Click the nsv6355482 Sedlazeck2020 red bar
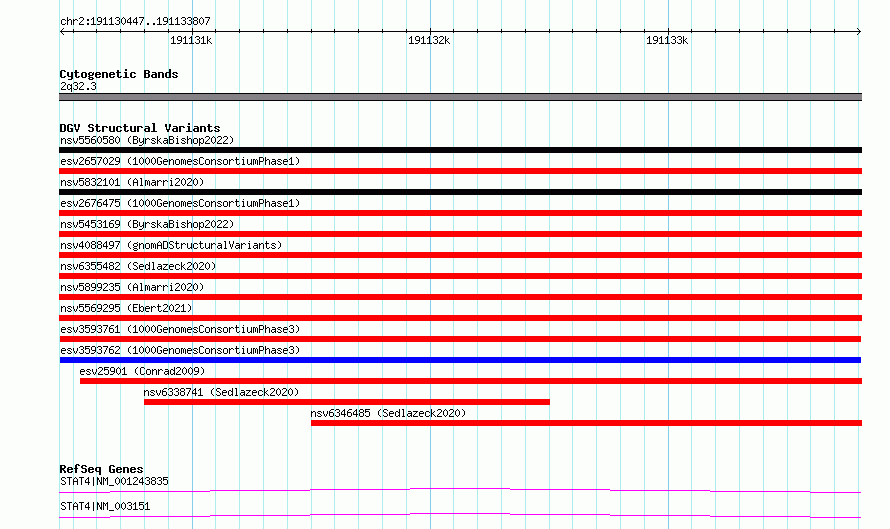This screenshot has width=890, height=529. [460, 276]
